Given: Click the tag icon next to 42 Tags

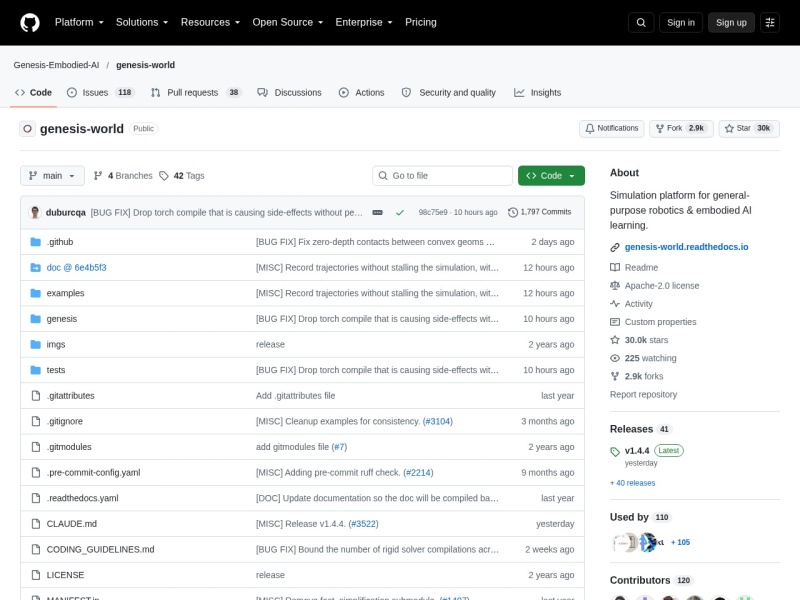Looking at the screenshot, I should (x=164, y=176).
